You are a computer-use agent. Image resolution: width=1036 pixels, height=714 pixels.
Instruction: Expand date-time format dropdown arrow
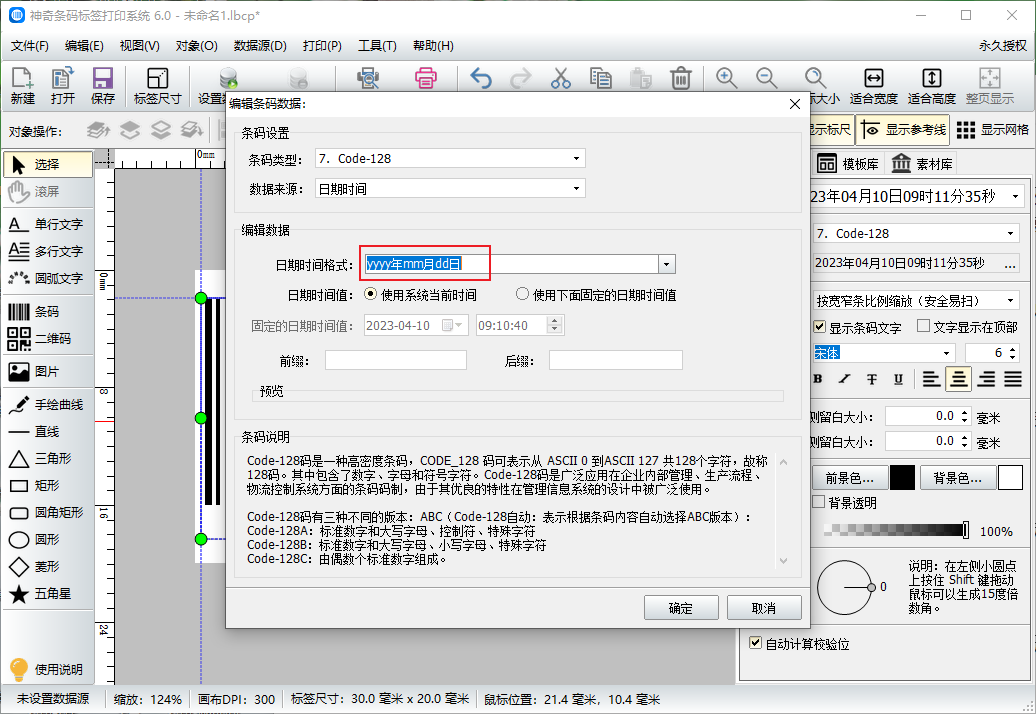point(667,264)
